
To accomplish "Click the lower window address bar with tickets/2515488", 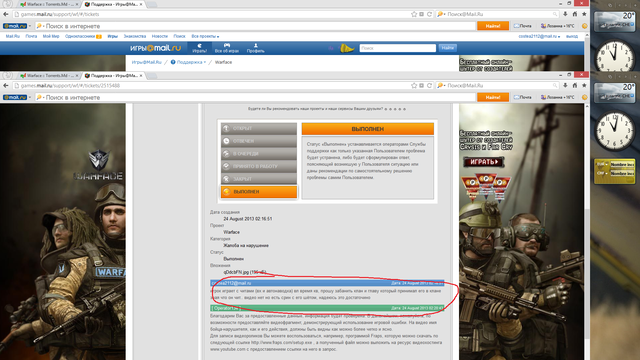I will (x=212, y=86).
